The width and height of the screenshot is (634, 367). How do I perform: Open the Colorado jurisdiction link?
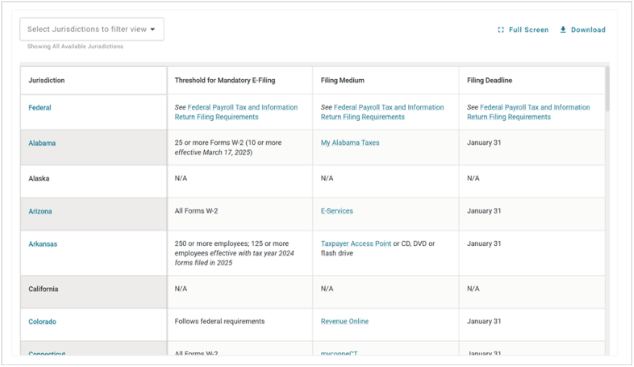coord(42,322)
